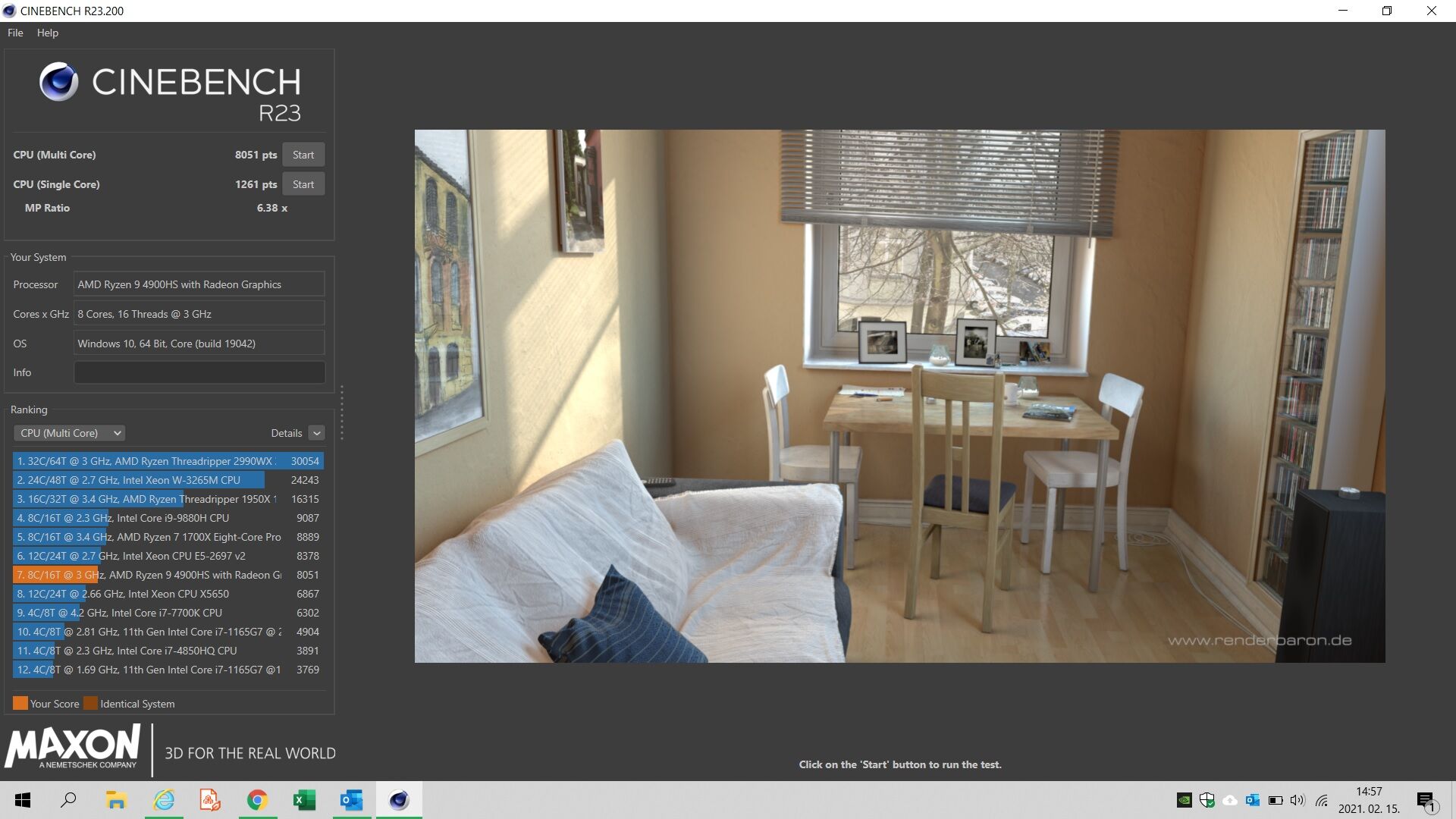This screenshot has width=1456, height=819.
Task: Open Outlook from the taskbar
Action: (x=351, y=800)
